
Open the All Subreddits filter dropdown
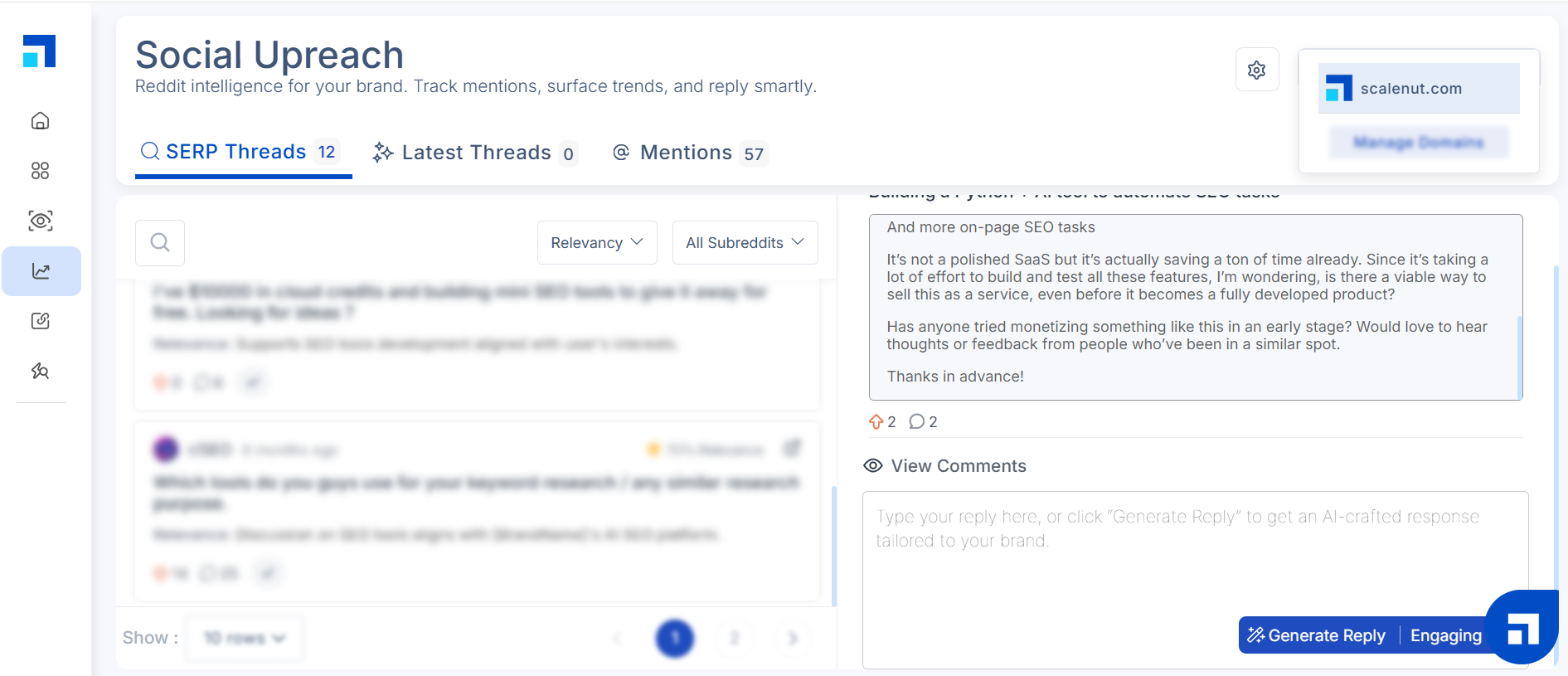pos(745,242)
